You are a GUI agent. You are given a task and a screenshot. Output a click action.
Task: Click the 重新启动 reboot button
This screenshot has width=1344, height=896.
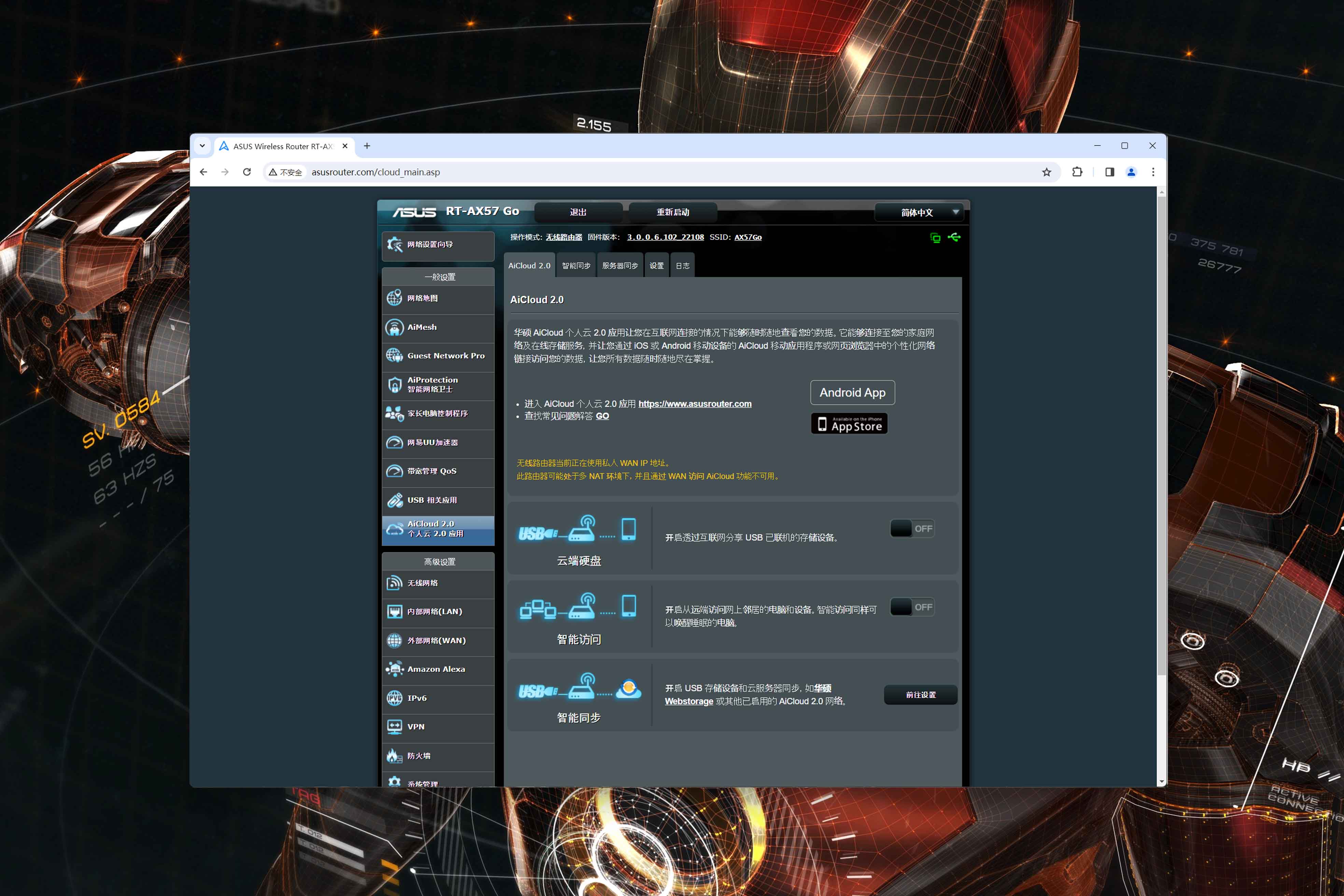click(673, 212)
